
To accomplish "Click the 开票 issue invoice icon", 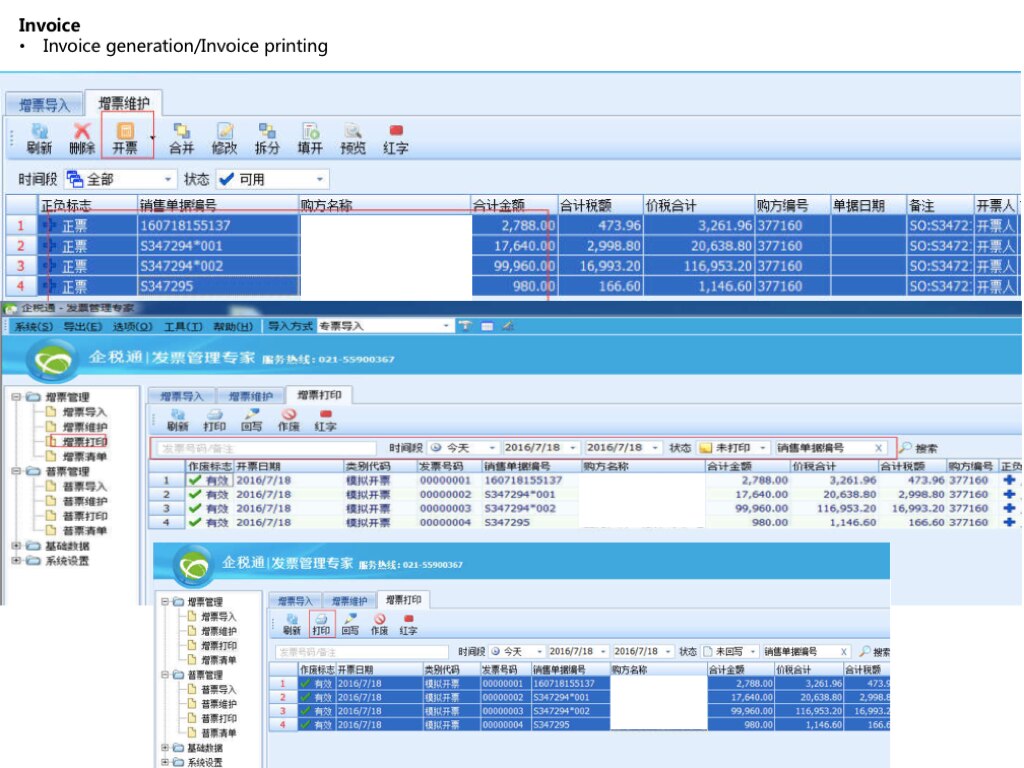I will (x=126, y=138).
